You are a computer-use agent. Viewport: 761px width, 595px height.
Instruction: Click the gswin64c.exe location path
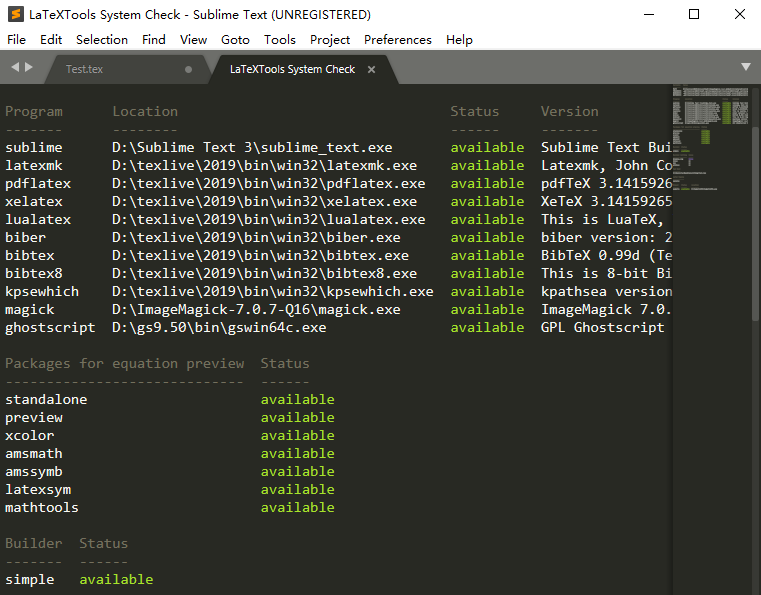pyautogui.click(x=219, y=327)
